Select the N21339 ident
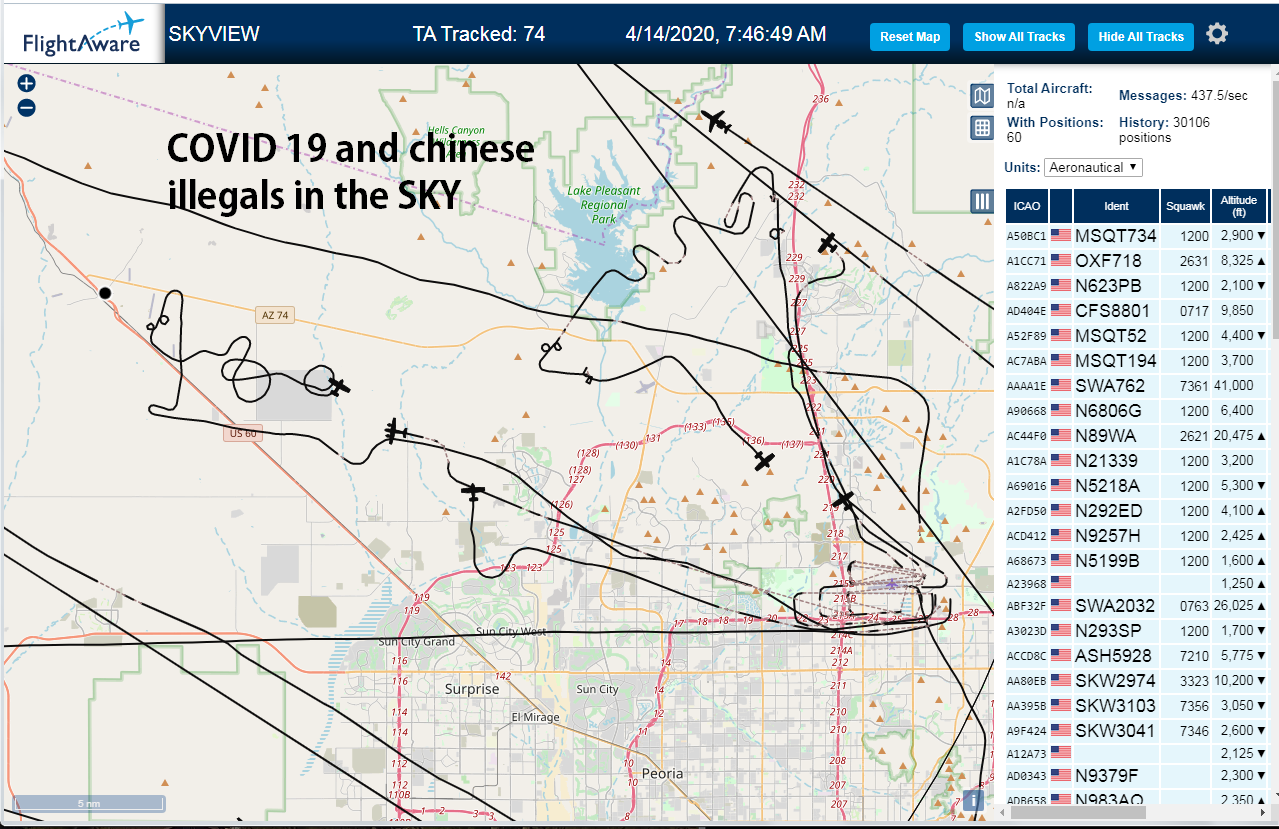The width and height of the screenshot is (1279, 829). 1108,461
